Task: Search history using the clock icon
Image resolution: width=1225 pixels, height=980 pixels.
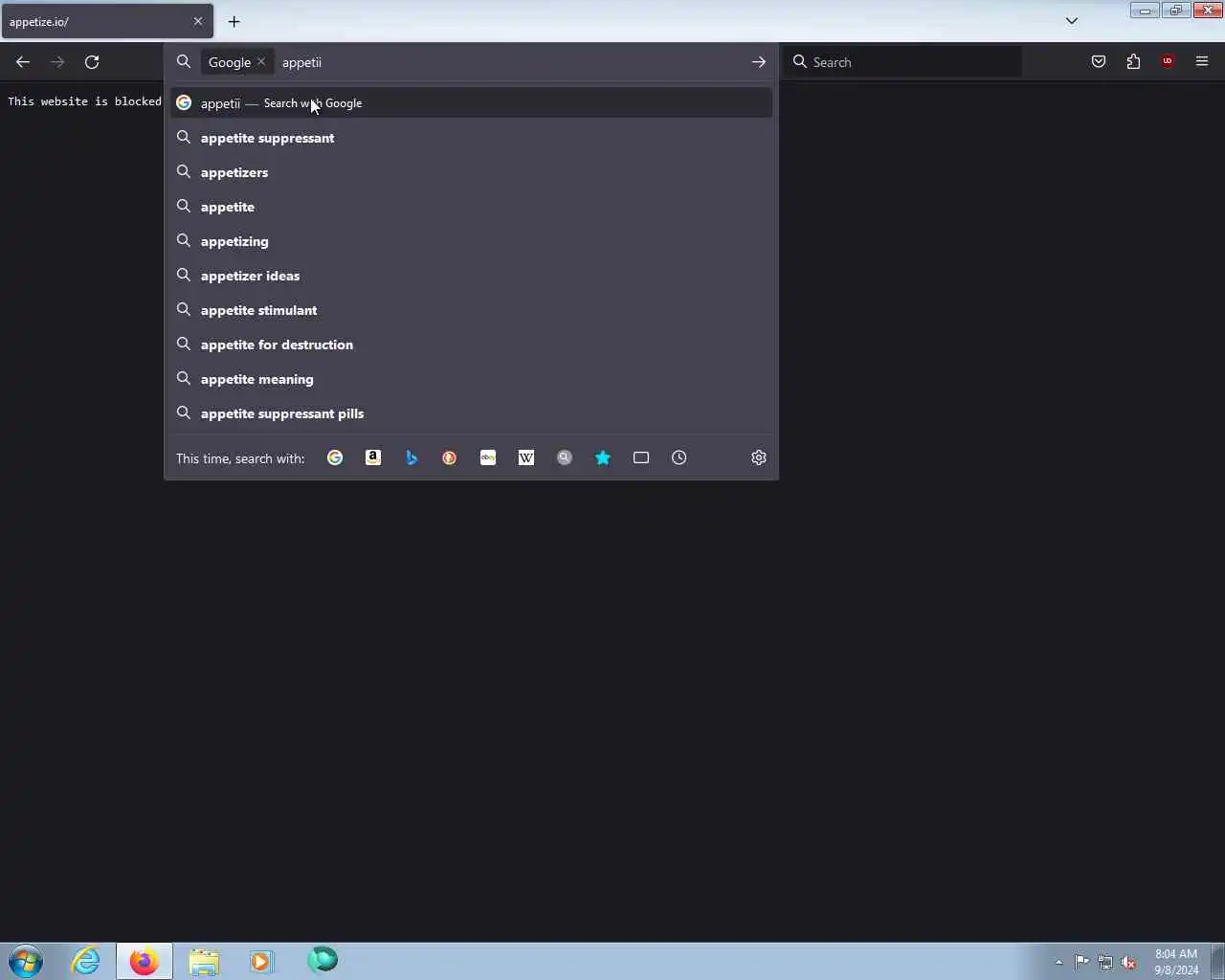Action: tap(679, 457)
